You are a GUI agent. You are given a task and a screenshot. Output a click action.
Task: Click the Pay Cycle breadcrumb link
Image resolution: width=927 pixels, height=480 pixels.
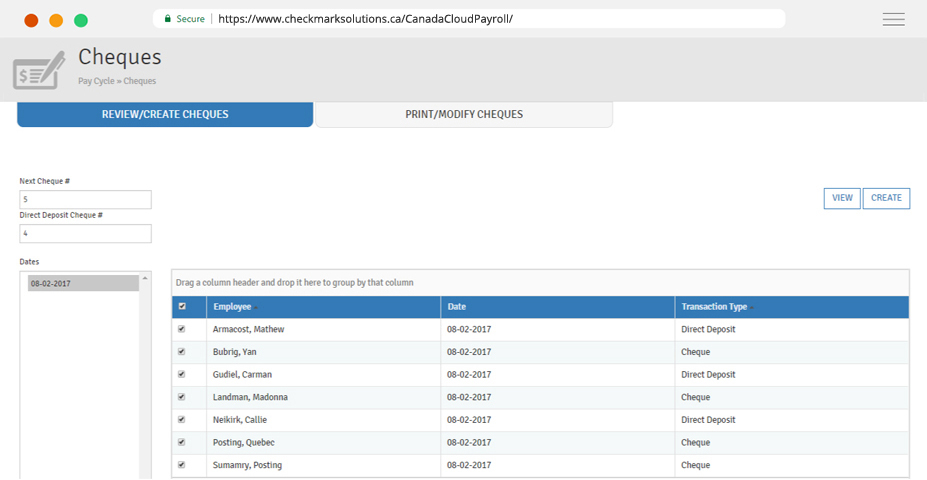[96, 81]
